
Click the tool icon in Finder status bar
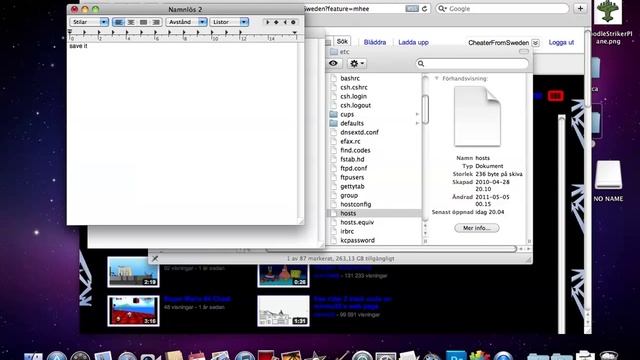pos(155,258)
